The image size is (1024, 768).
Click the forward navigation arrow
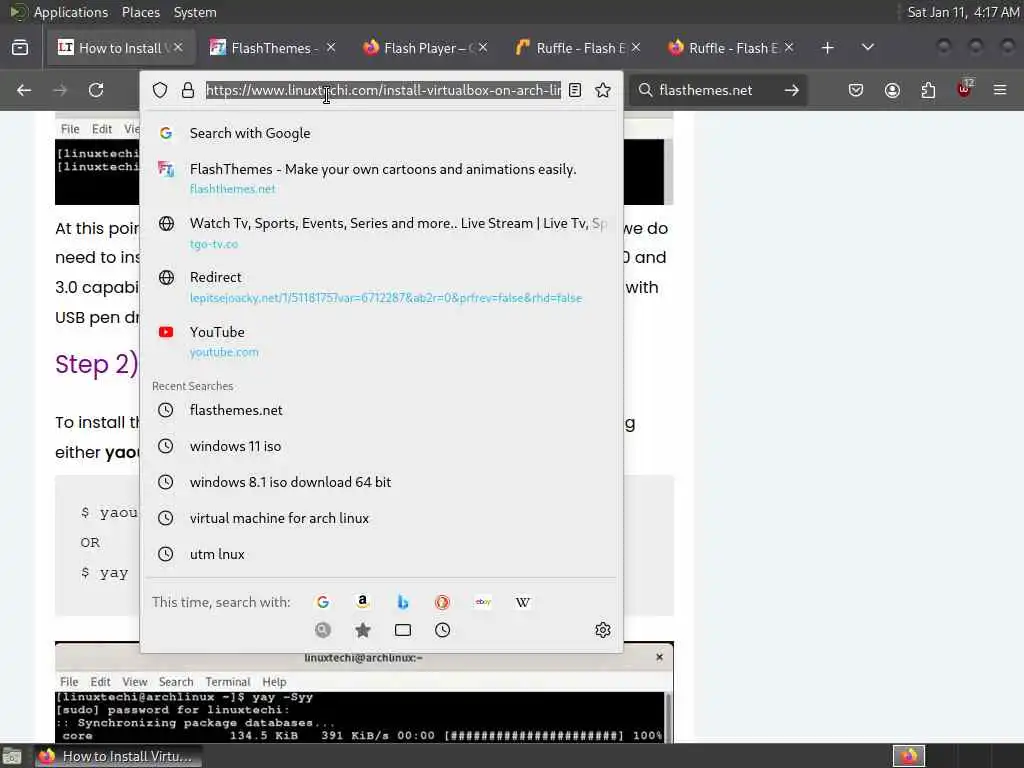point(60,90)
